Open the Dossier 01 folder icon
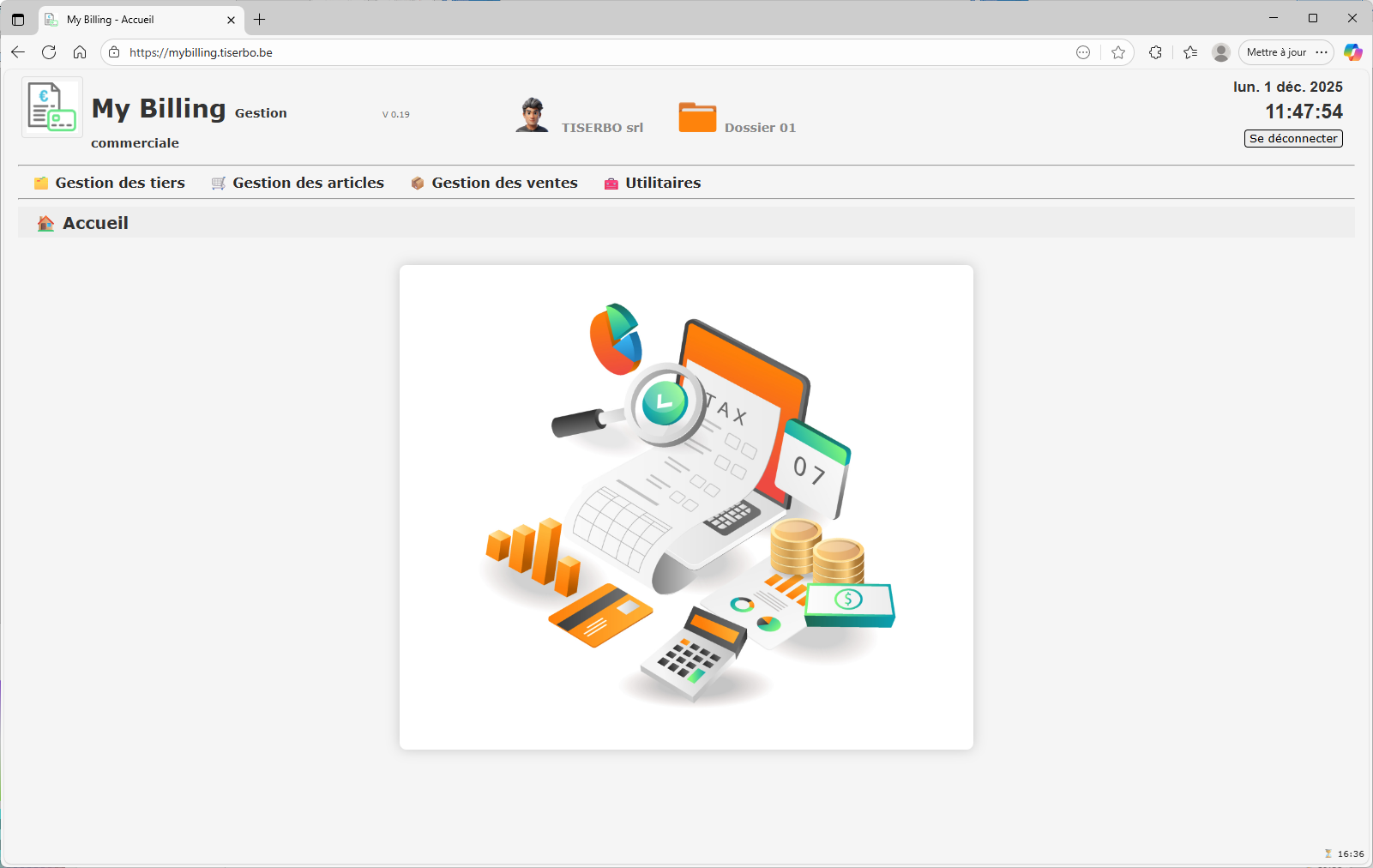The image size is (1373, 868). click(697, 118)
